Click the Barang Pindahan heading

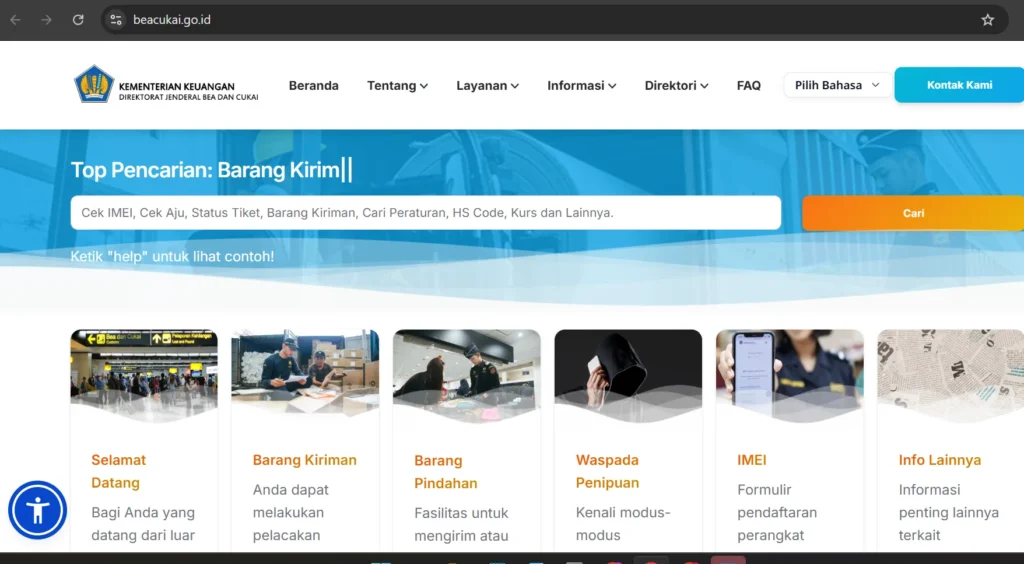[445, 472]
